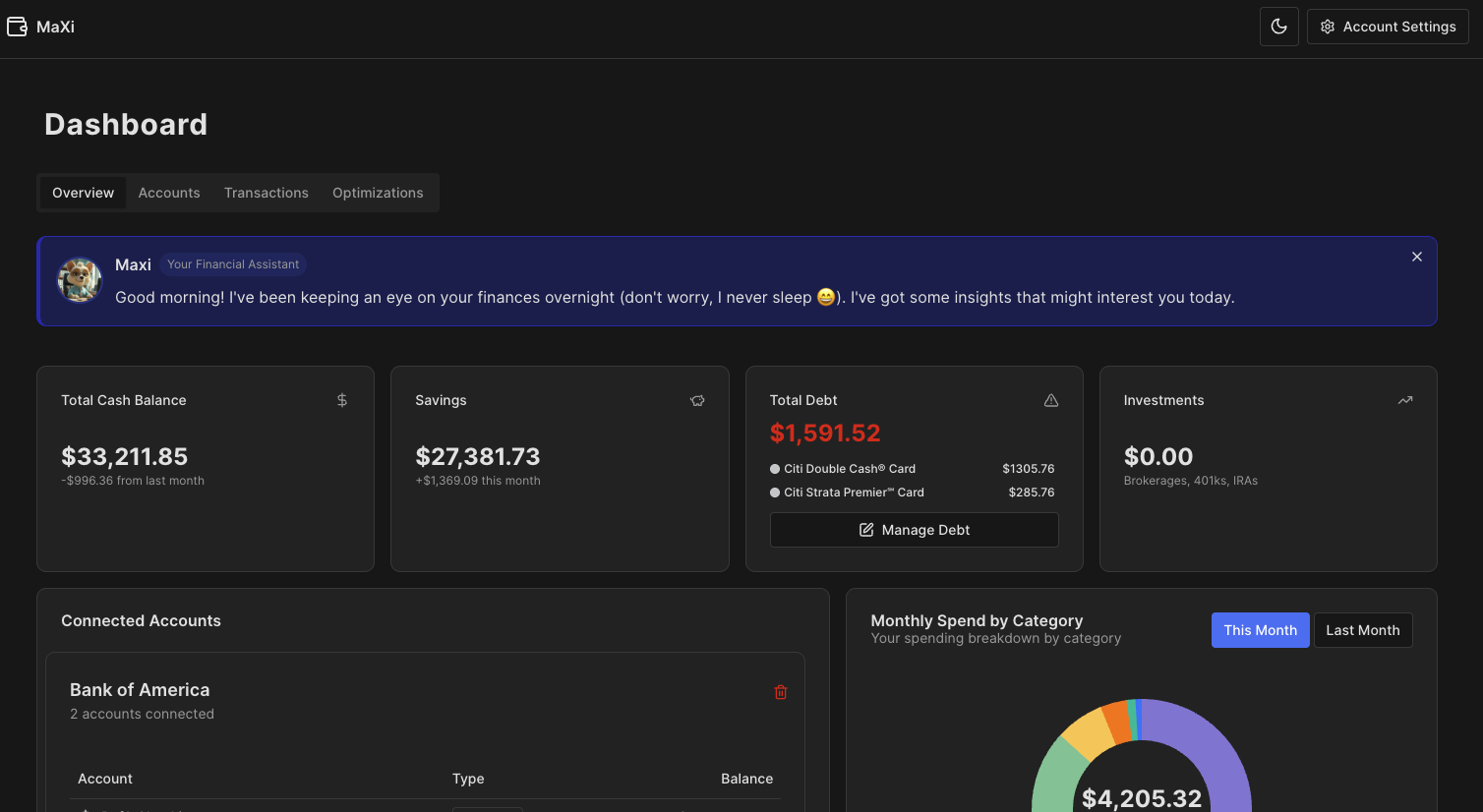
Task: Click the $1305.76 card balance
Action: [1029, 469]
